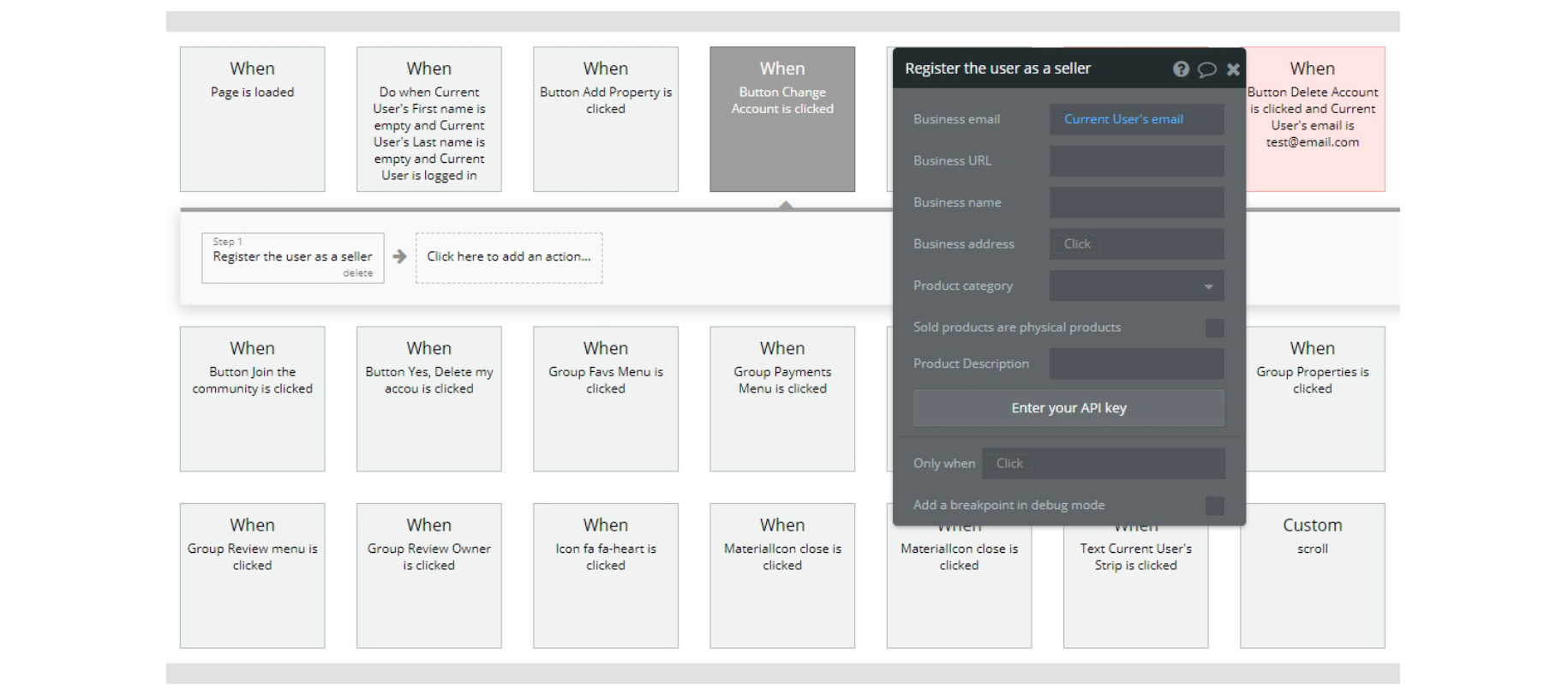Select the Page is loaded event
1568x696 pixels.
pos(252,119)
